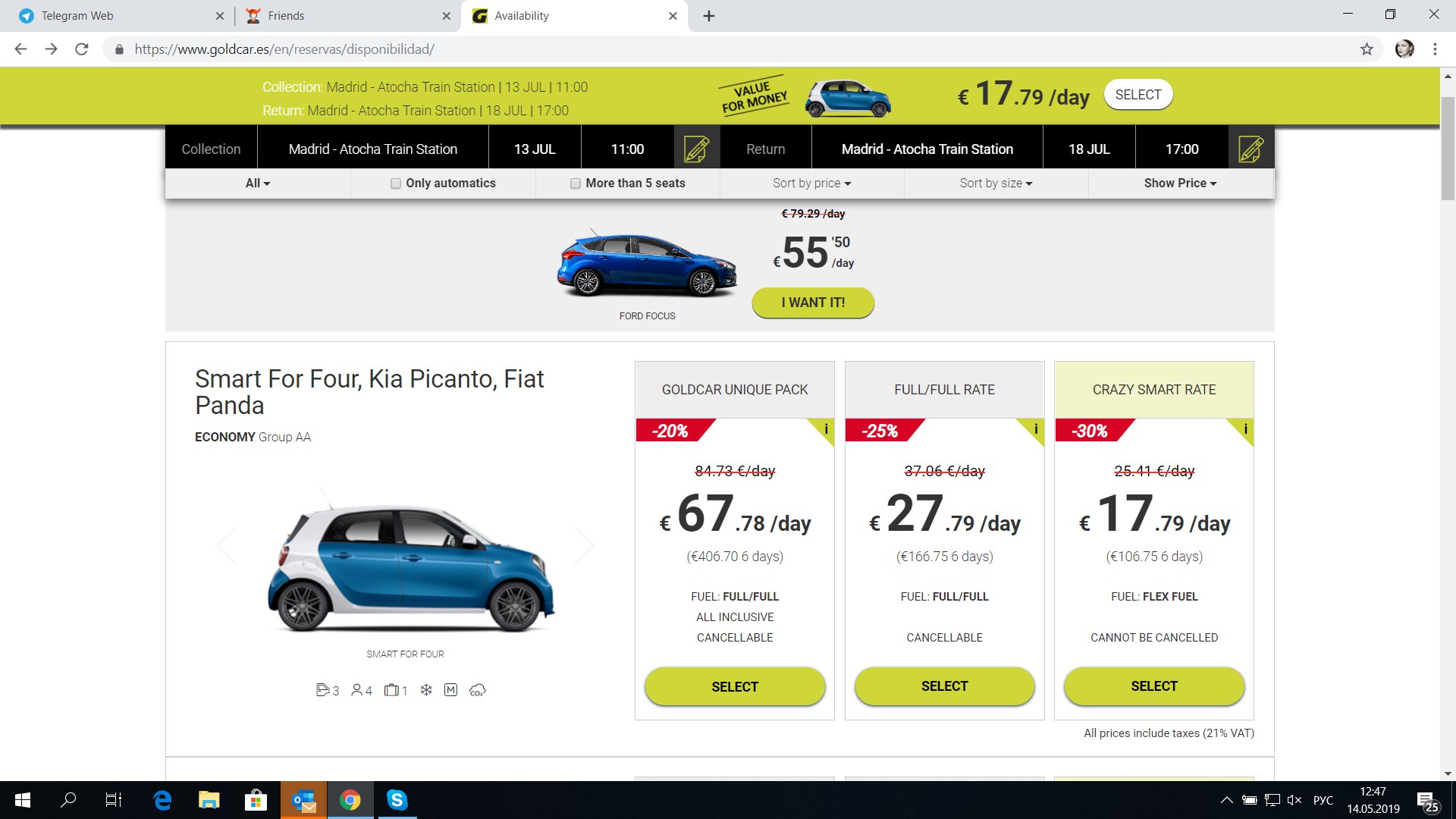Open the Chrome profile avatar
Screen dimensions: 1456x819
tap(1404, 49)
